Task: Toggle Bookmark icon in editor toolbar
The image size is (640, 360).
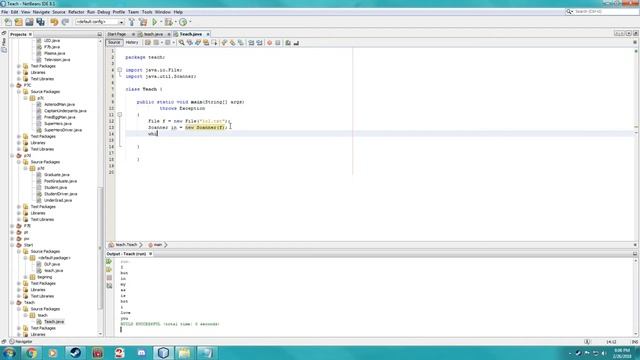Action: (240, 42)
